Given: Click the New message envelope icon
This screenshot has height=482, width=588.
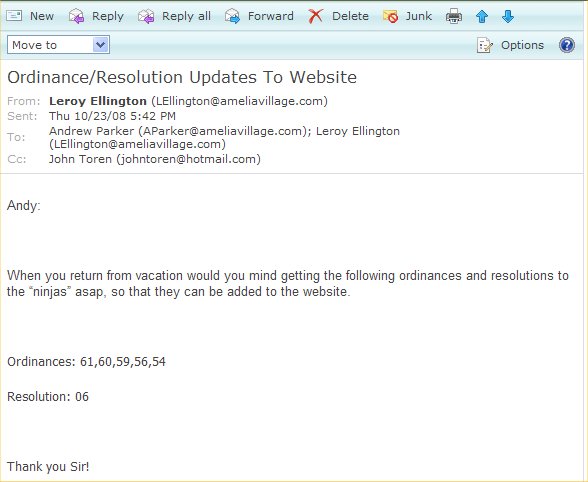Looking at the screenshot, I should 14,16.
